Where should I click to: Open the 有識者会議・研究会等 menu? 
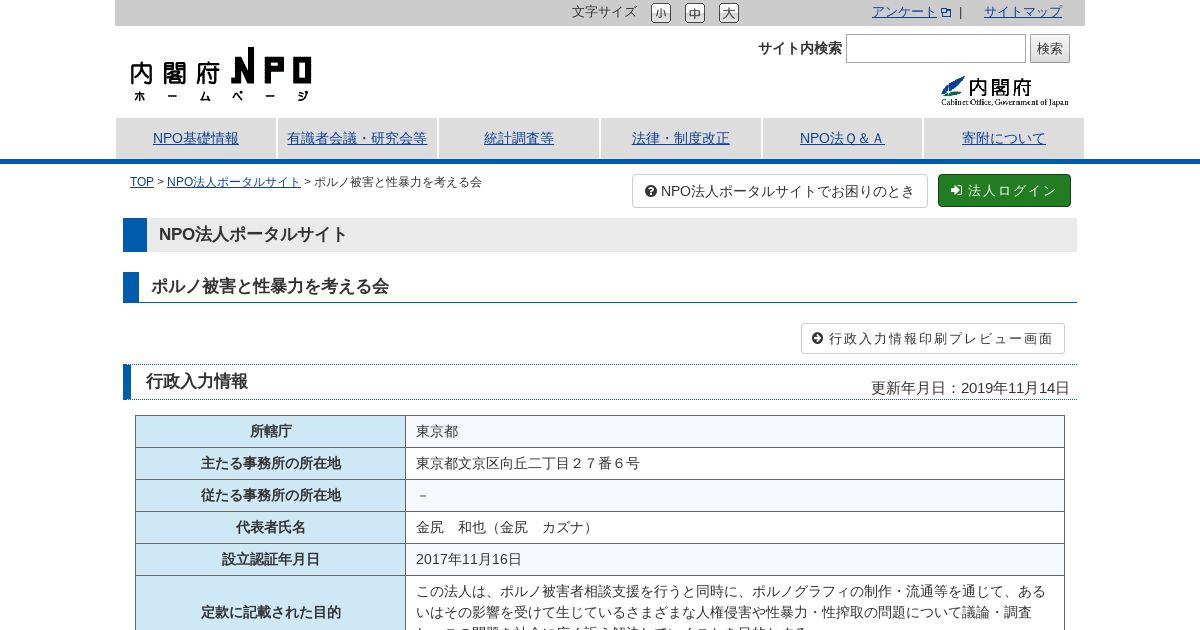(357, 138)
